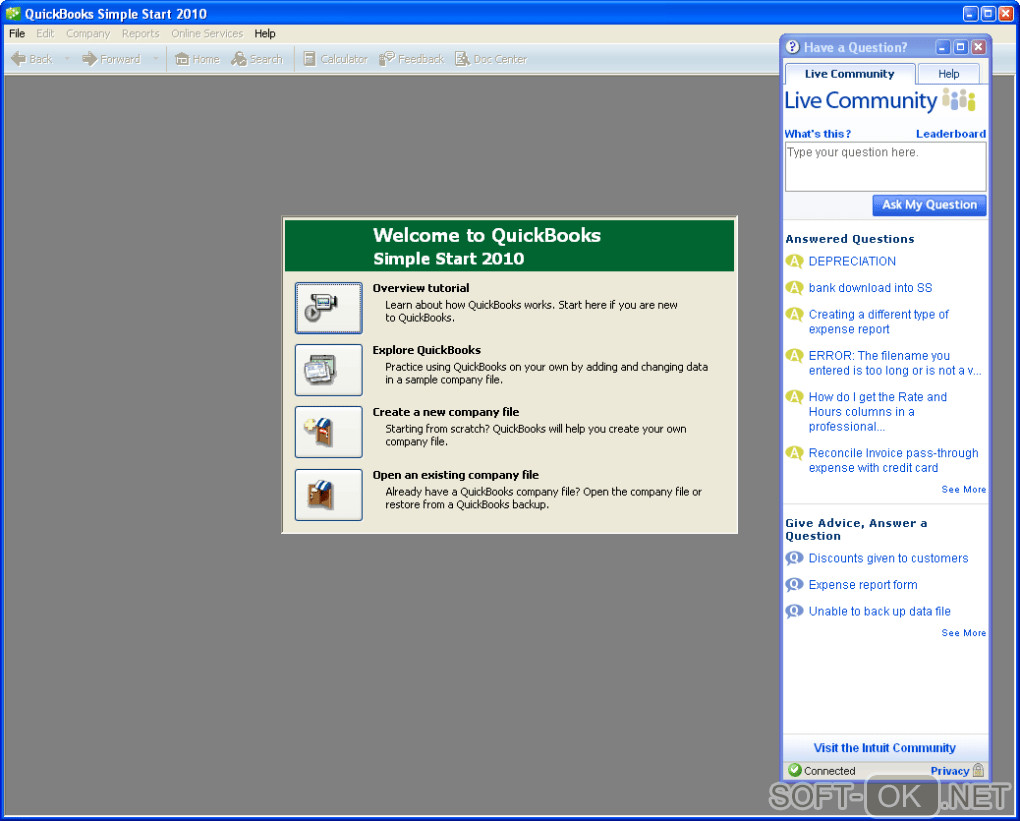Open the File menu
Screen dimensions: 1020x821
click(x=17, y=33)
